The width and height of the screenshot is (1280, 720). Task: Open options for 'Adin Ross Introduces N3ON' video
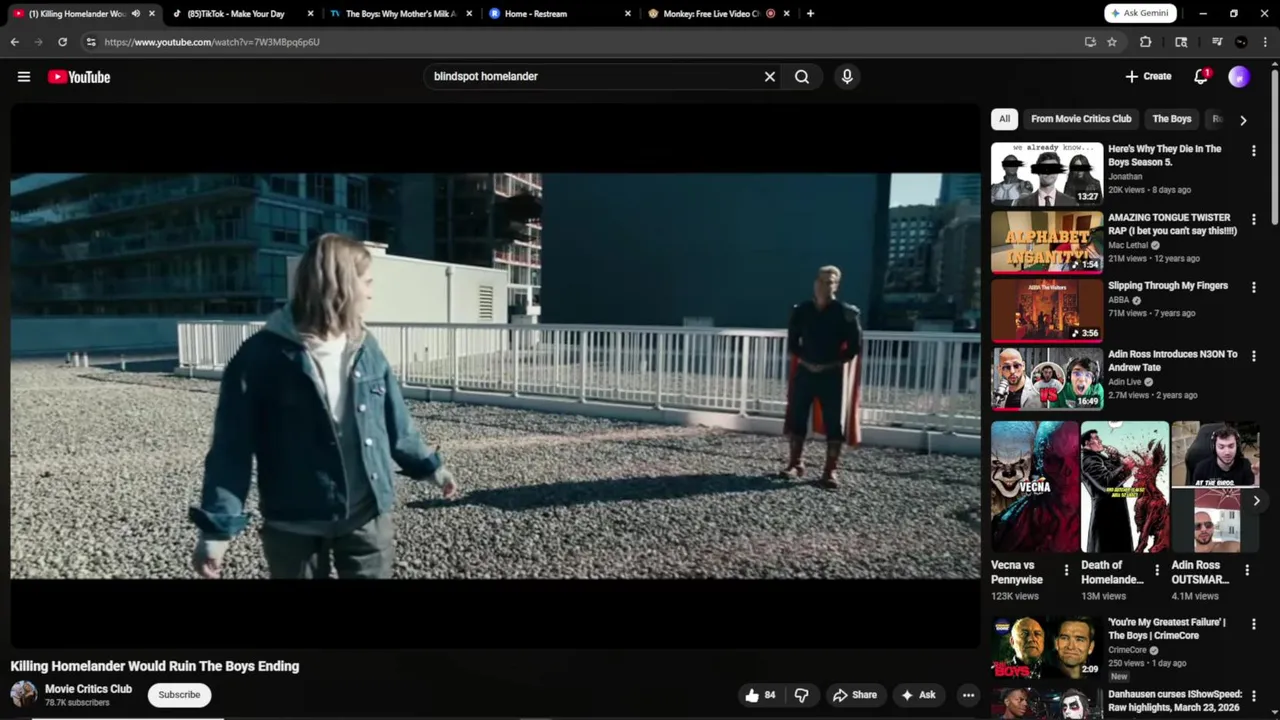pos(1254,356)
